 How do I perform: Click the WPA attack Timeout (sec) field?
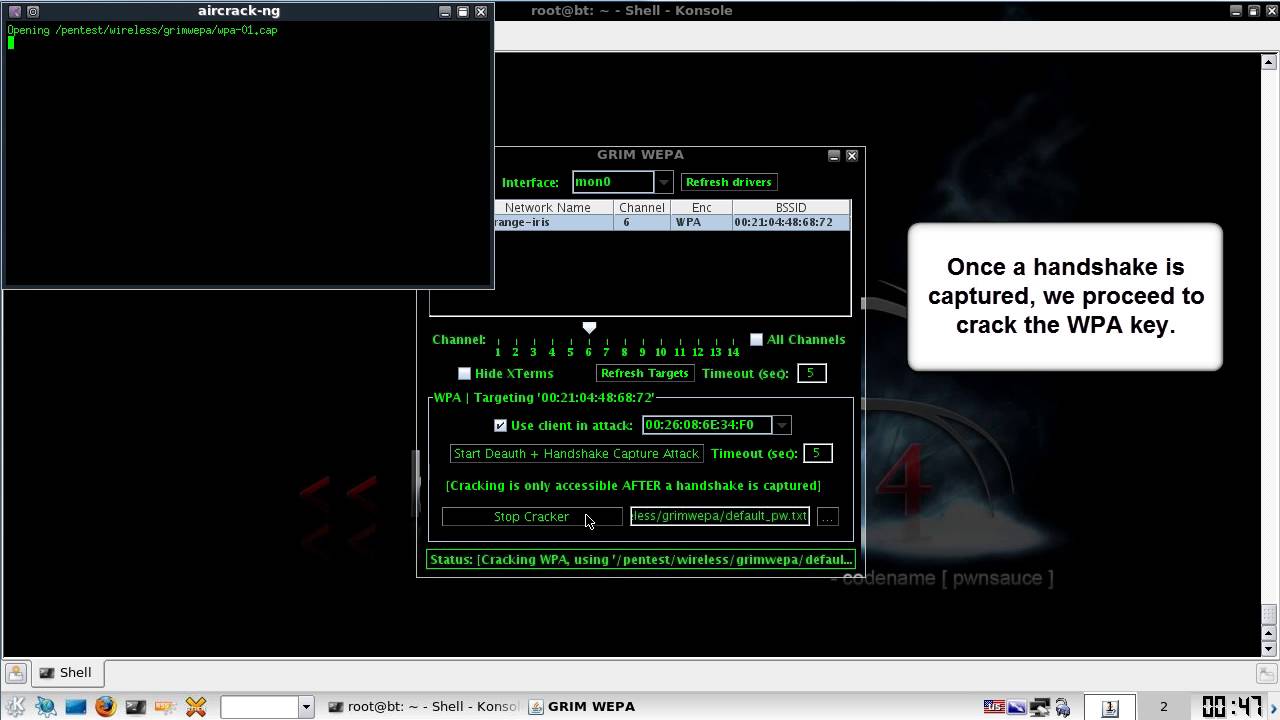pos(817,453)
